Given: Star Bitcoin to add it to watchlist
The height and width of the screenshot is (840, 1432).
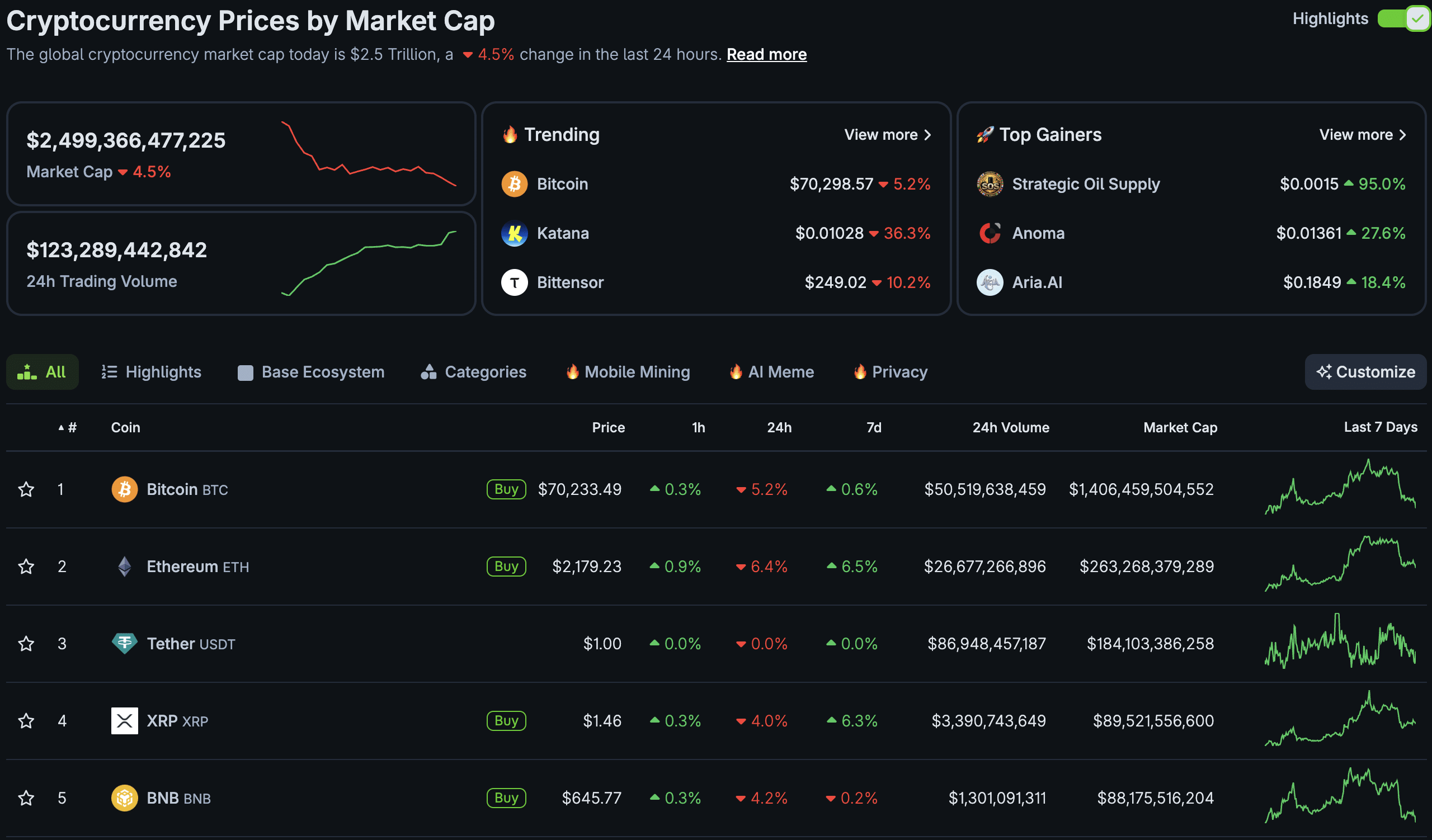Looking at the screenshot, I should [x=26, y=489].
